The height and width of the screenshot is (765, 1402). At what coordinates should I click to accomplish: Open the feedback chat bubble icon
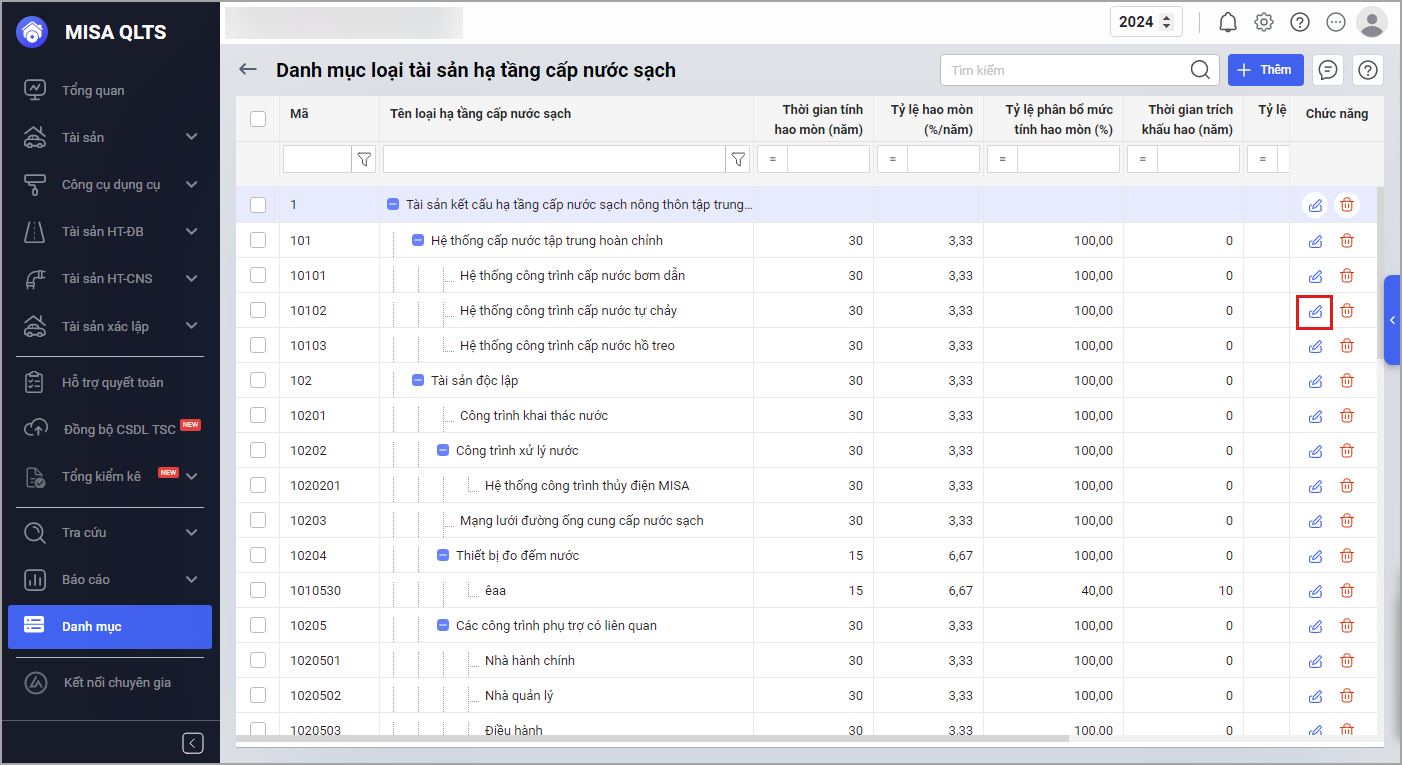[1328, 70]
